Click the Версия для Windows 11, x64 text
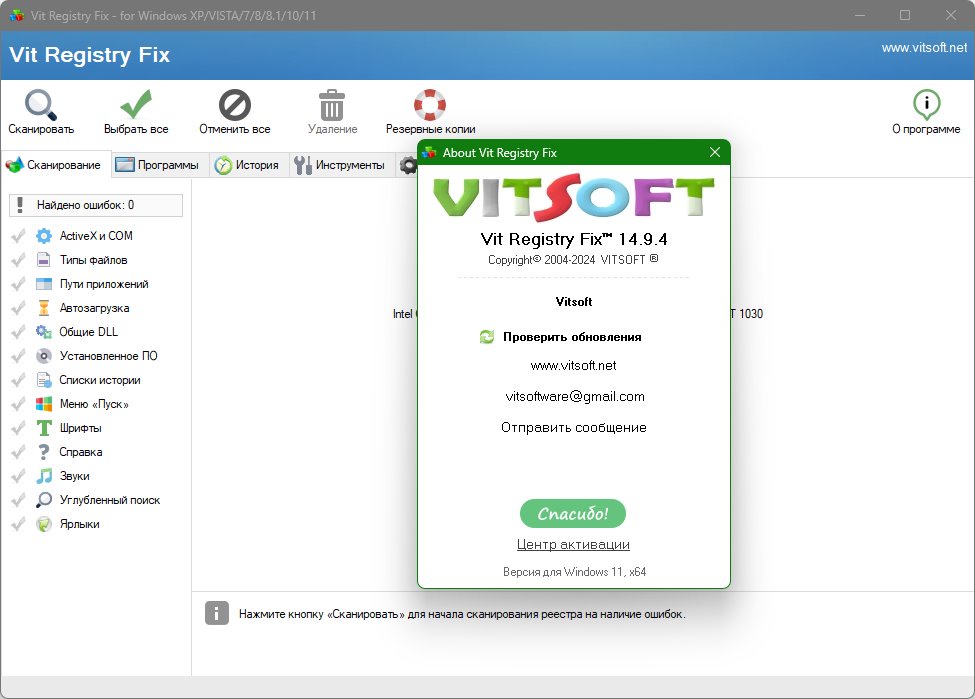 575,572
